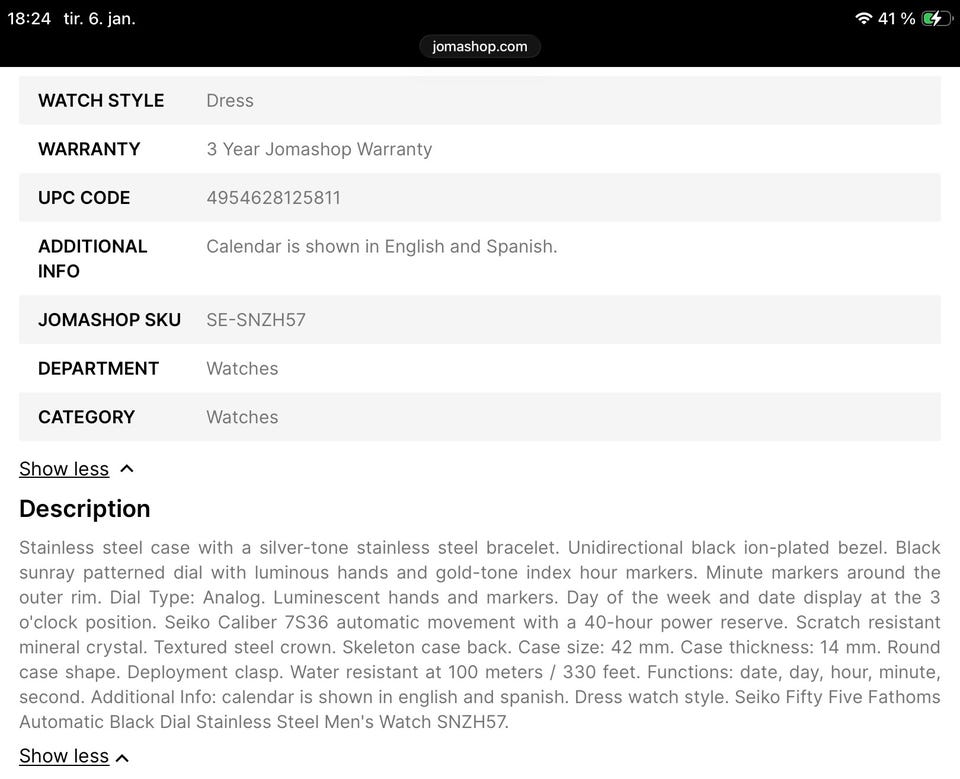
Task: Collapse specs with Show less above Description
Action: [64, 469]
